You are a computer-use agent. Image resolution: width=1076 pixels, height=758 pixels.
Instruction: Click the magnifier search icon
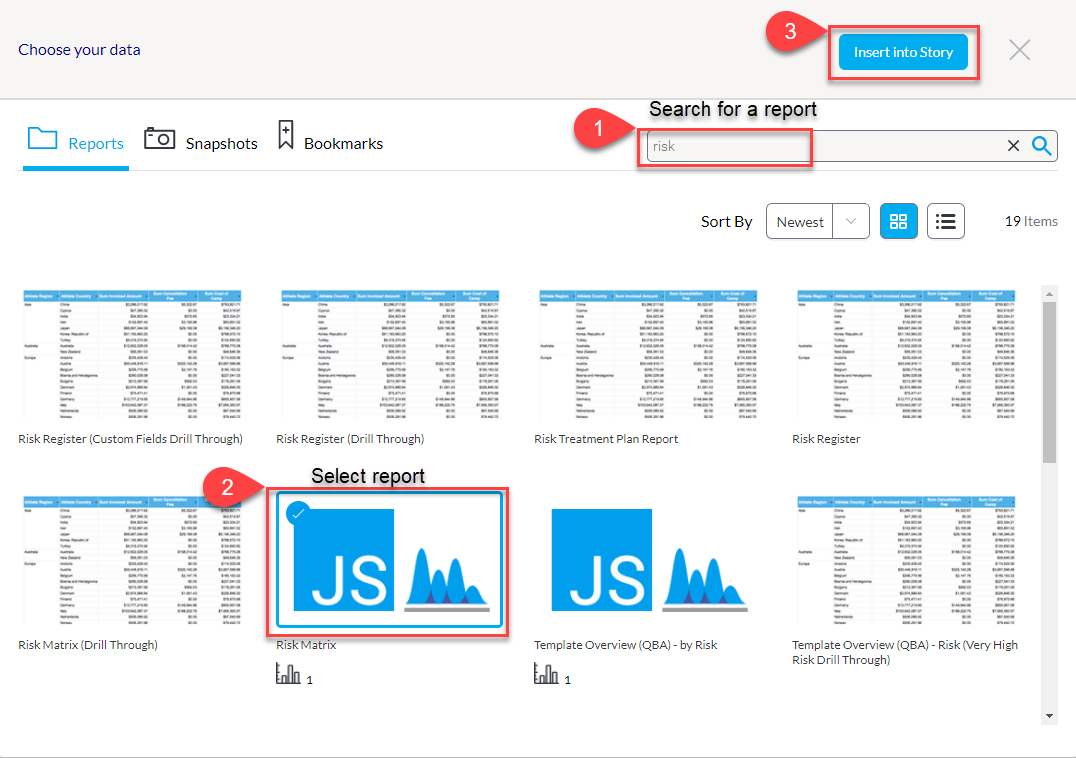tap(1042, 146)
